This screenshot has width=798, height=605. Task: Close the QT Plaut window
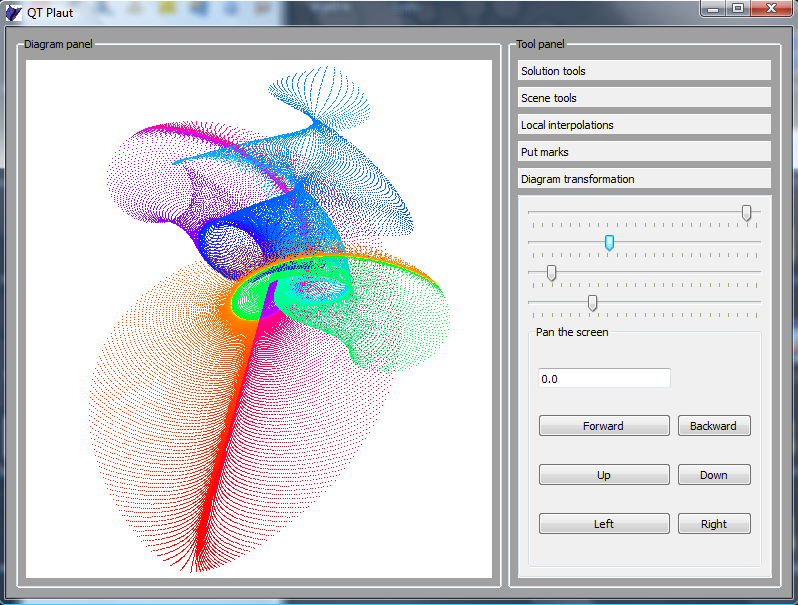click(771, 9)
